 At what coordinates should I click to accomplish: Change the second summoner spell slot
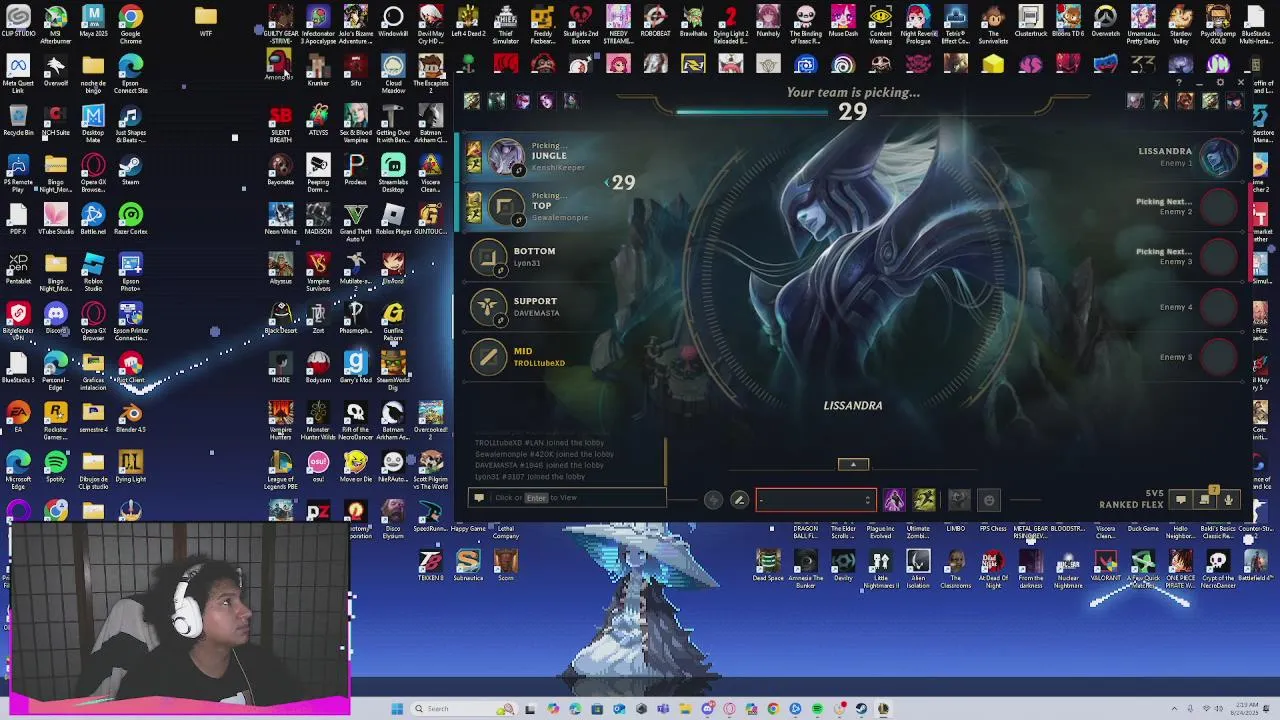923,499
